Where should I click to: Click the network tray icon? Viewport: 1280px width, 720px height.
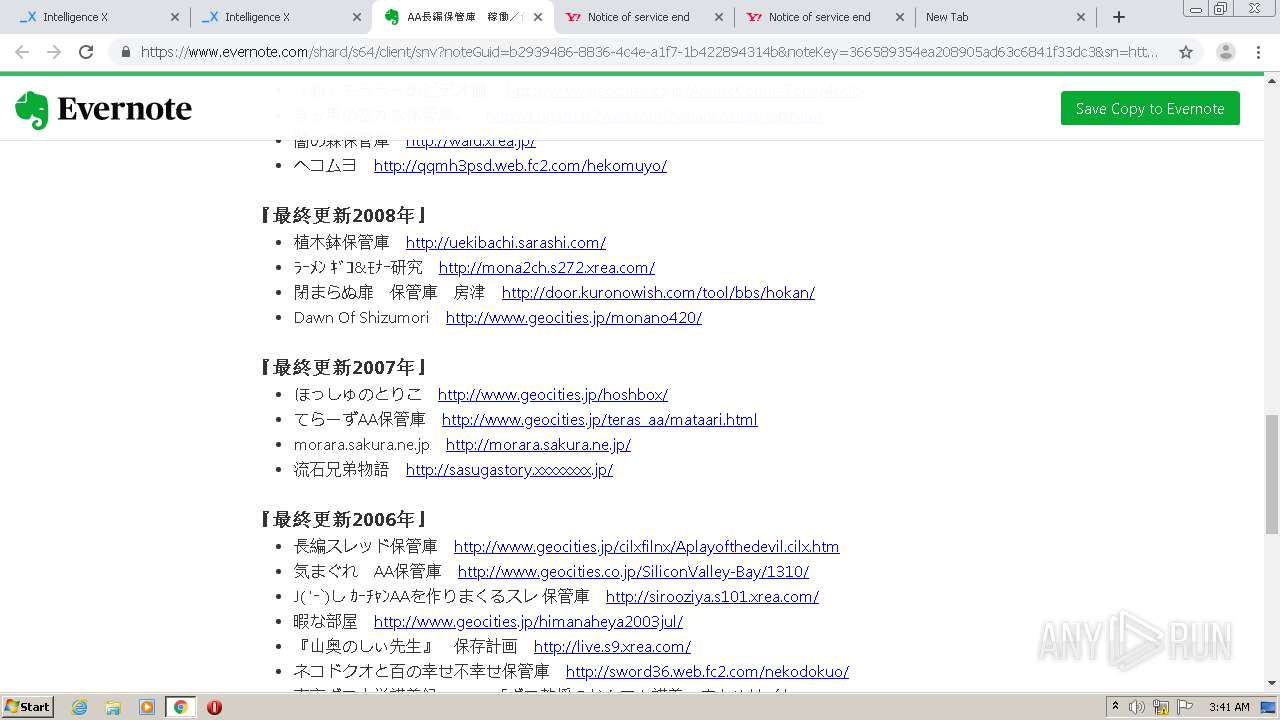point(1161,707)
